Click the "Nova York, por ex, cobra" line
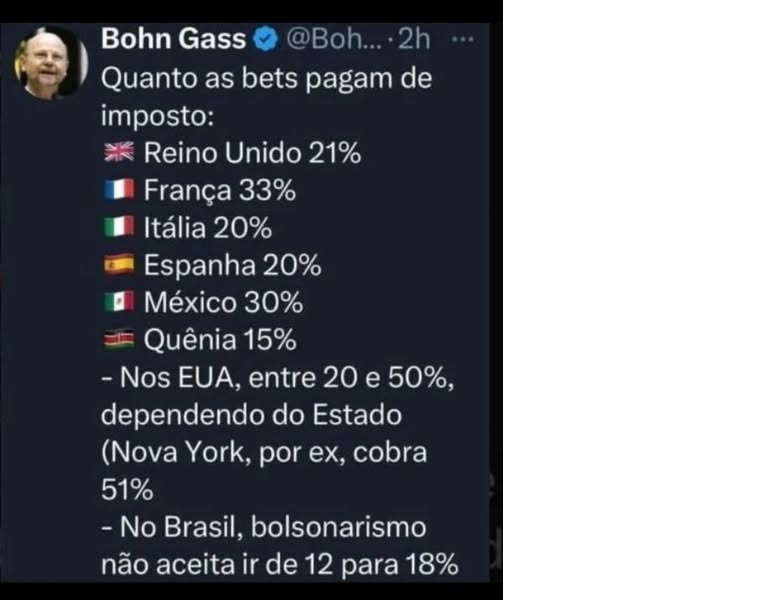 (264, 452)
